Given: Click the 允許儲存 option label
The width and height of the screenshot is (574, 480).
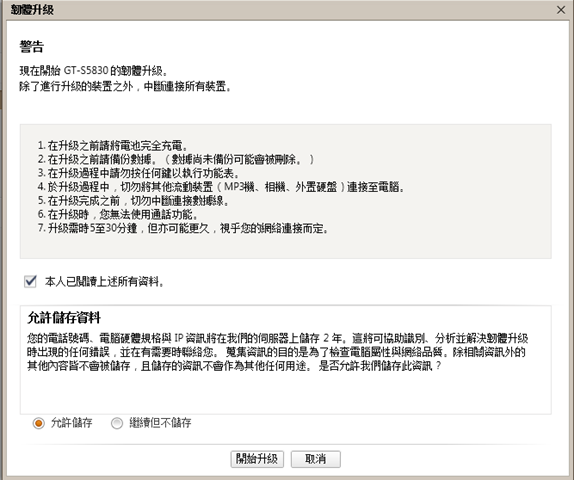Looking at the screenshot, I should click(x=71, y=423).
